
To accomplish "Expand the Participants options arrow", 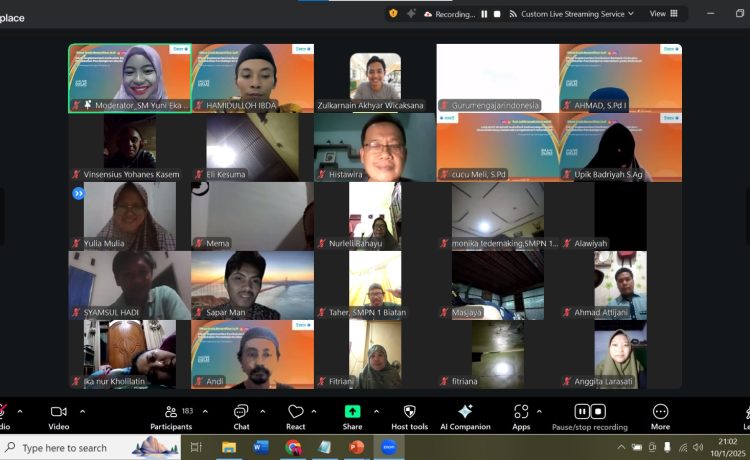I will coord(206,411).
